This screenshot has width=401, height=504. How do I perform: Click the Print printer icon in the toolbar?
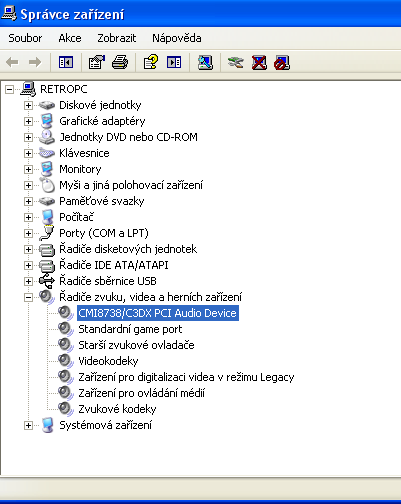click(x=120, y=62)
